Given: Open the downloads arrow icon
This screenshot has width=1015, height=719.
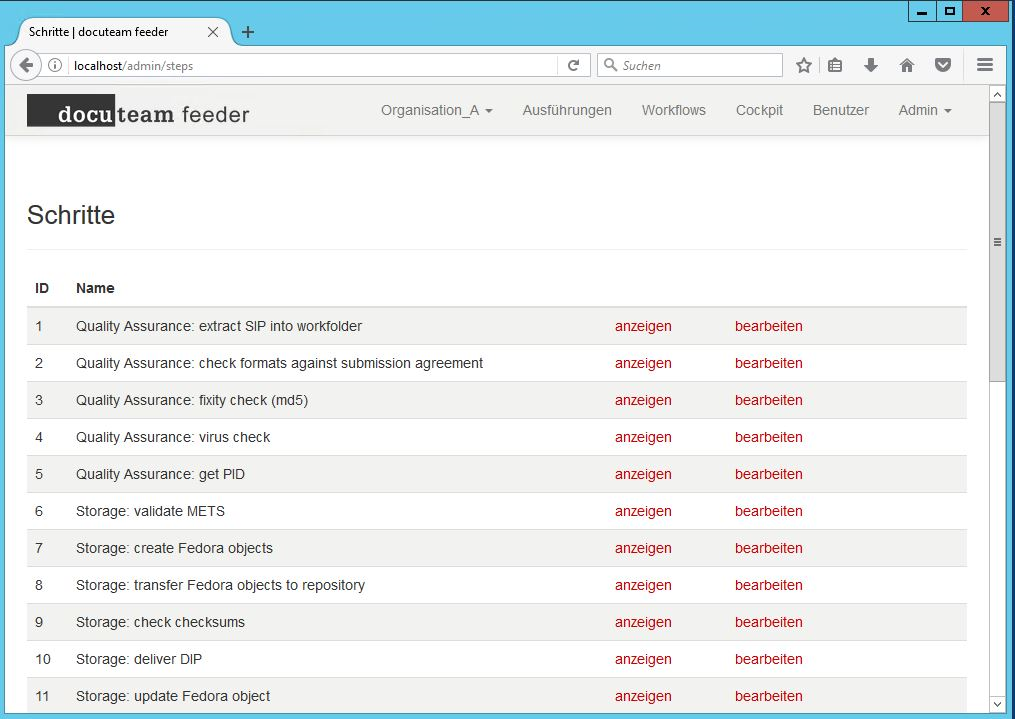Looking at the screenshot, I should coord(870,65).
